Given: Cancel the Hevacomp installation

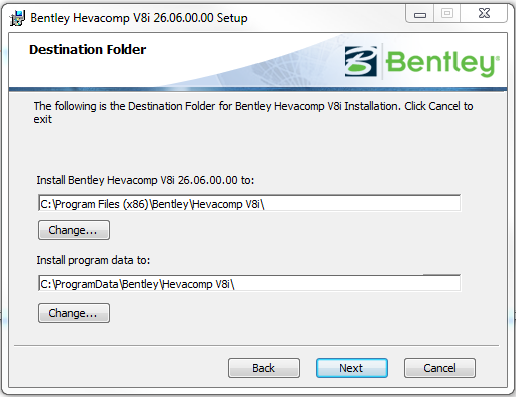Looking at the screenshot, I should pos(440,368).
